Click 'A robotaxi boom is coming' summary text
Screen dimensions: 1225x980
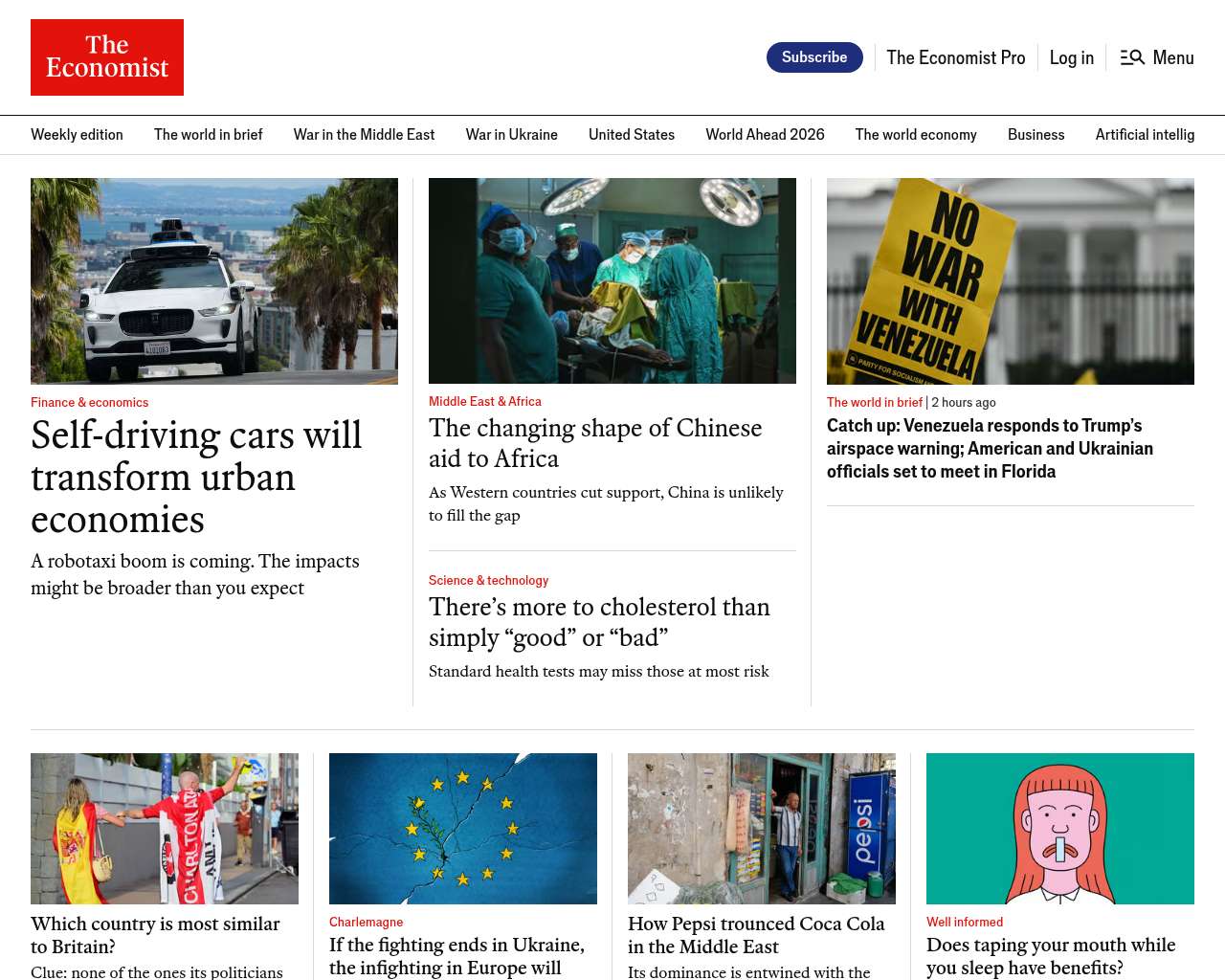pos(195,574)
